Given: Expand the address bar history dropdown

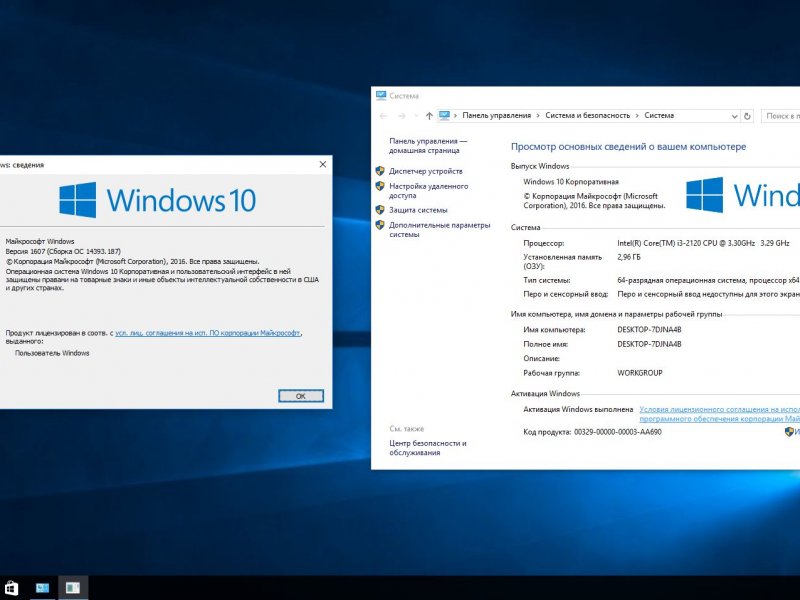Looking at the screenshot, I should 734,116.
